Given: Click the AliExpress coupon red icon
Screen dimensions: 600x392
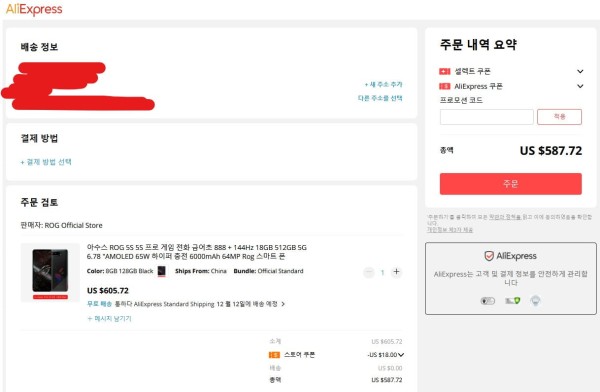Looking at the screenshot, I should (x=444, y=86).
